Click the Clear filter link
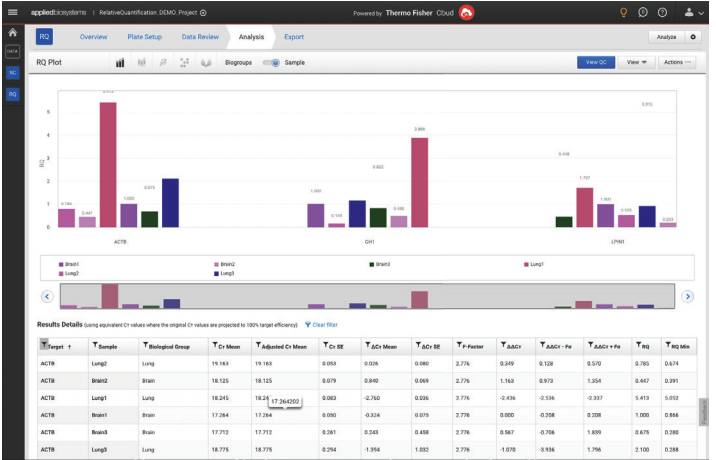 (x=321, y=325)
